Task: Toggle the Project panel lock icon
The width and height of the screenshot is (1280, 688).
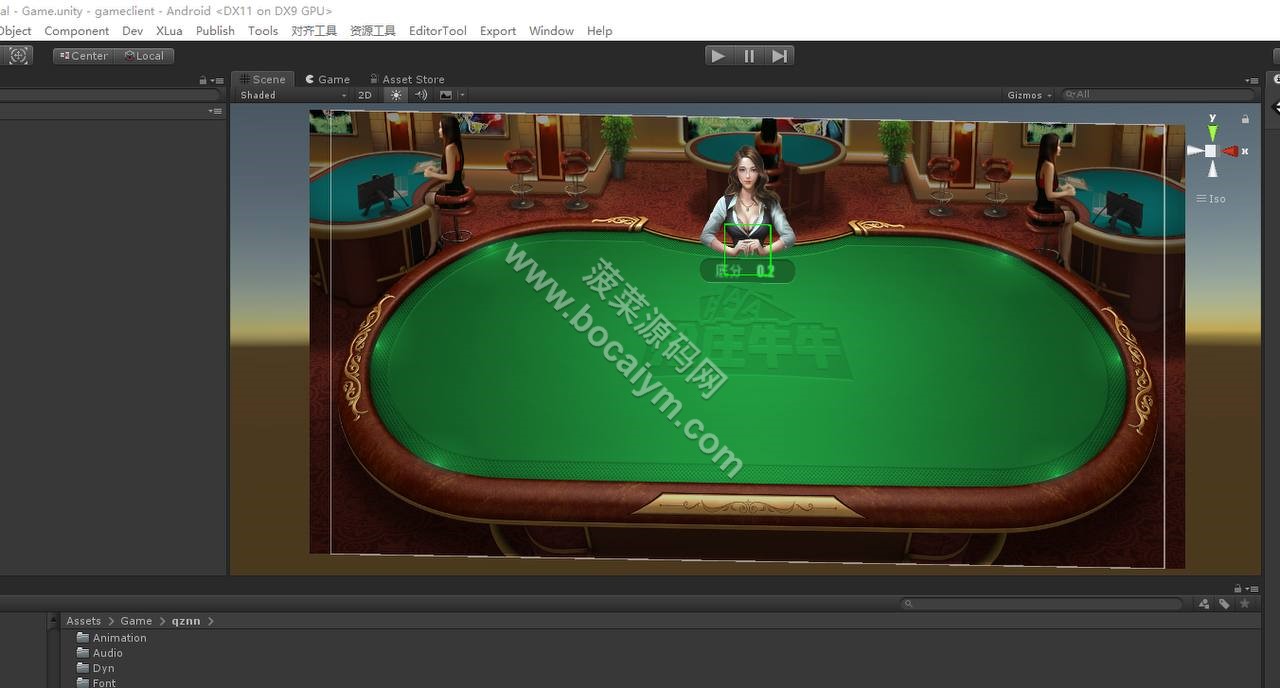Action: pos(1238,588)
